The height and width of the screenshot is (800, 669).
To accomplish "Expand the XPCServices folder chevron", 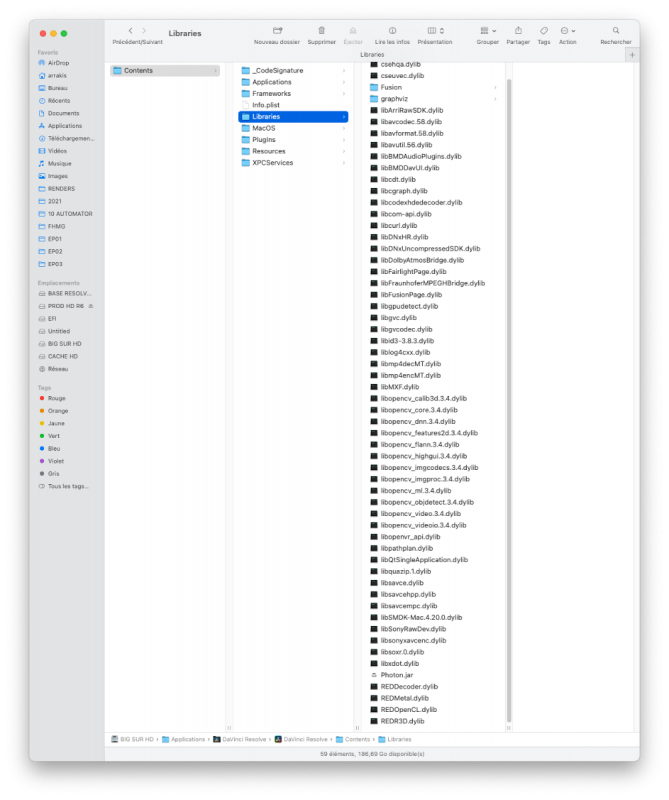I will 344,163.
